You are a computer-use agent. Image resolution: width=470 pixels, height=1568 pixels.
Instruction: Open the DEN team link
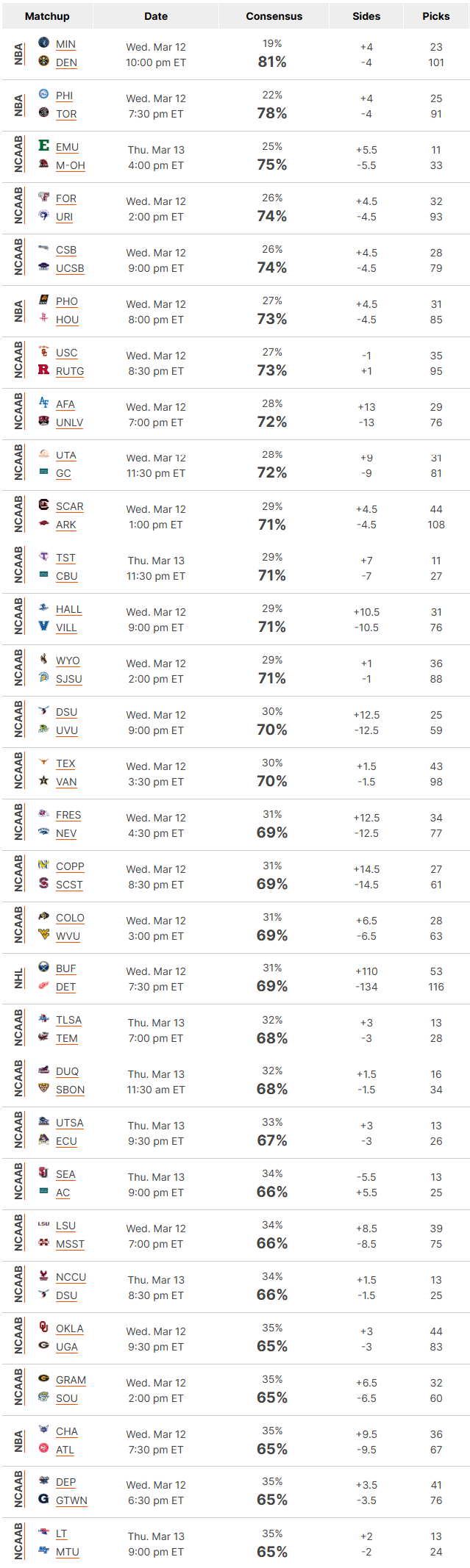pos(66,62)
